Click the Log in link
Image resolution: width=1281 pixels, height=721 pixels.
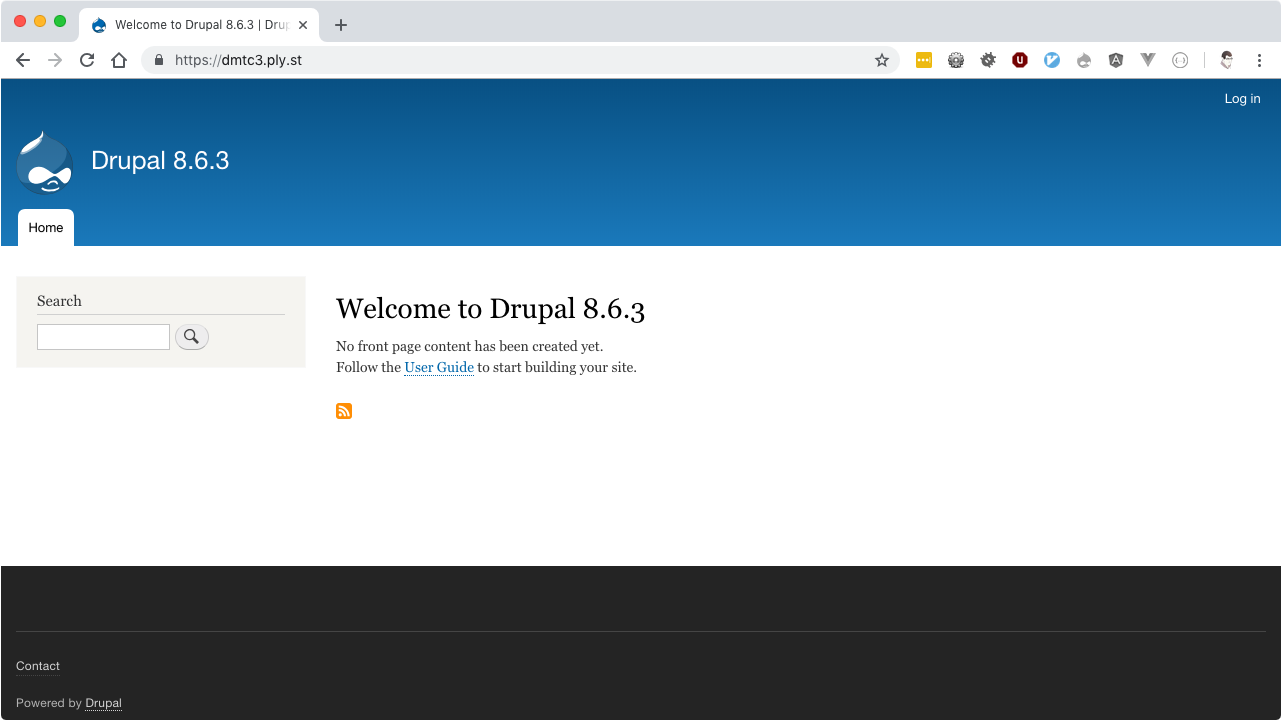[1242, 99]
